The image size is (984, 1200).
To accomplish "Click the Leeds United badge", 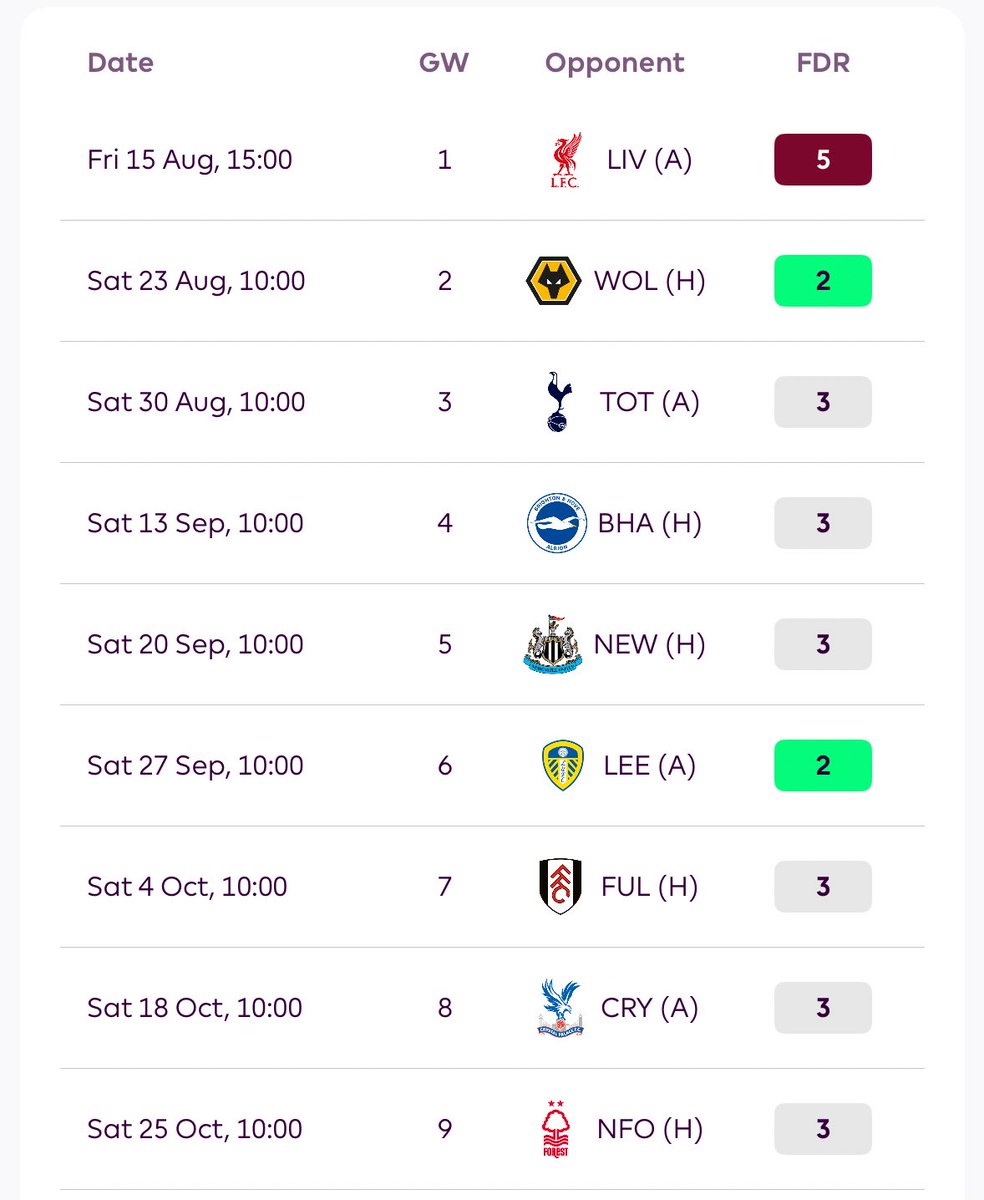I will pos(561,766).
